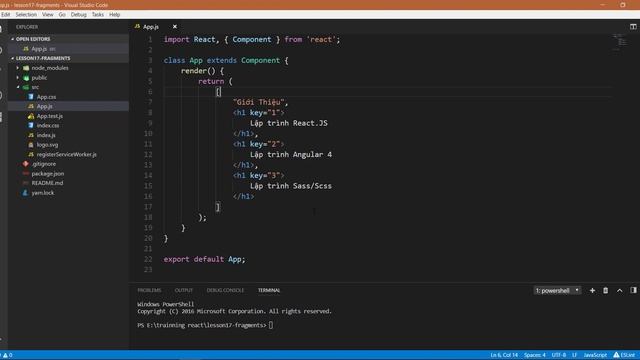Change the LF line ending setting
The width and height of the screenshot is (640, 360).
point(574,355)
